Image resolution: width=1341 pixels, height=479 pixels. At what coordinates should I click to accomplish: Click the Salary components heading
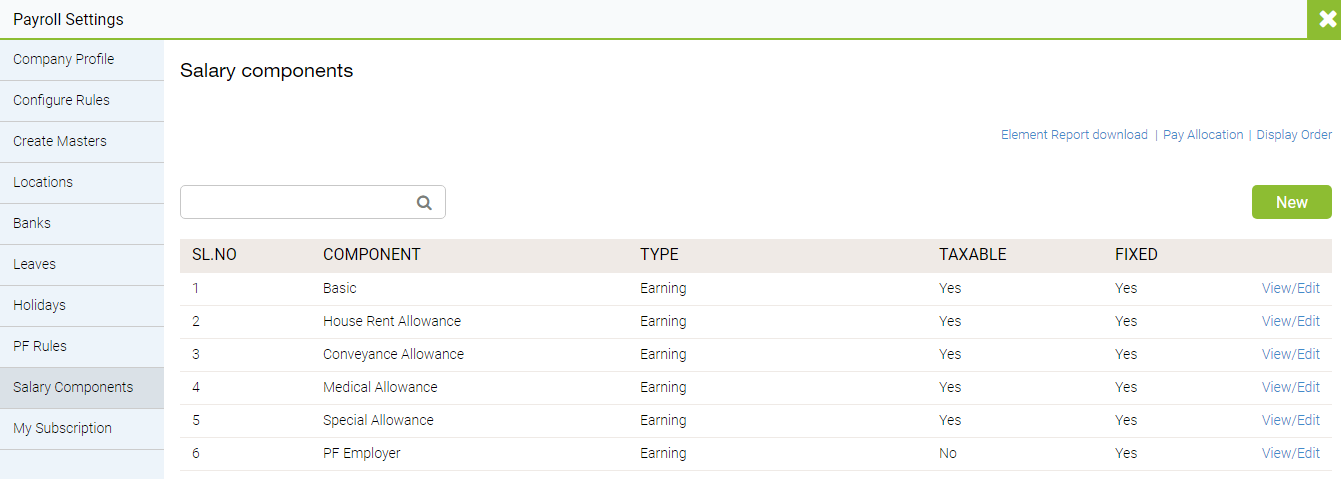266,71
